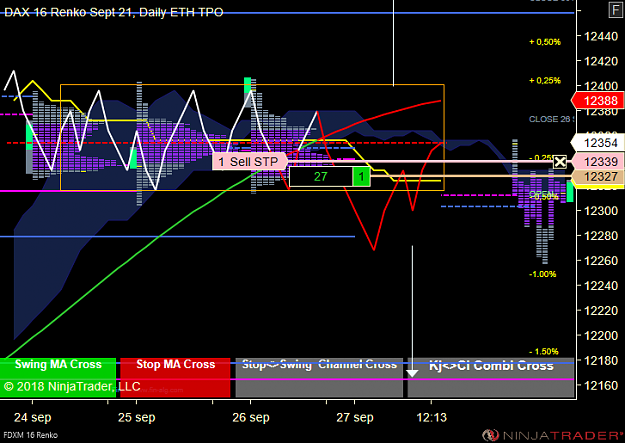Viewport: 625px width, 443px height.
Task: Click the red 12388 price marker
Action: click(597, 101)
